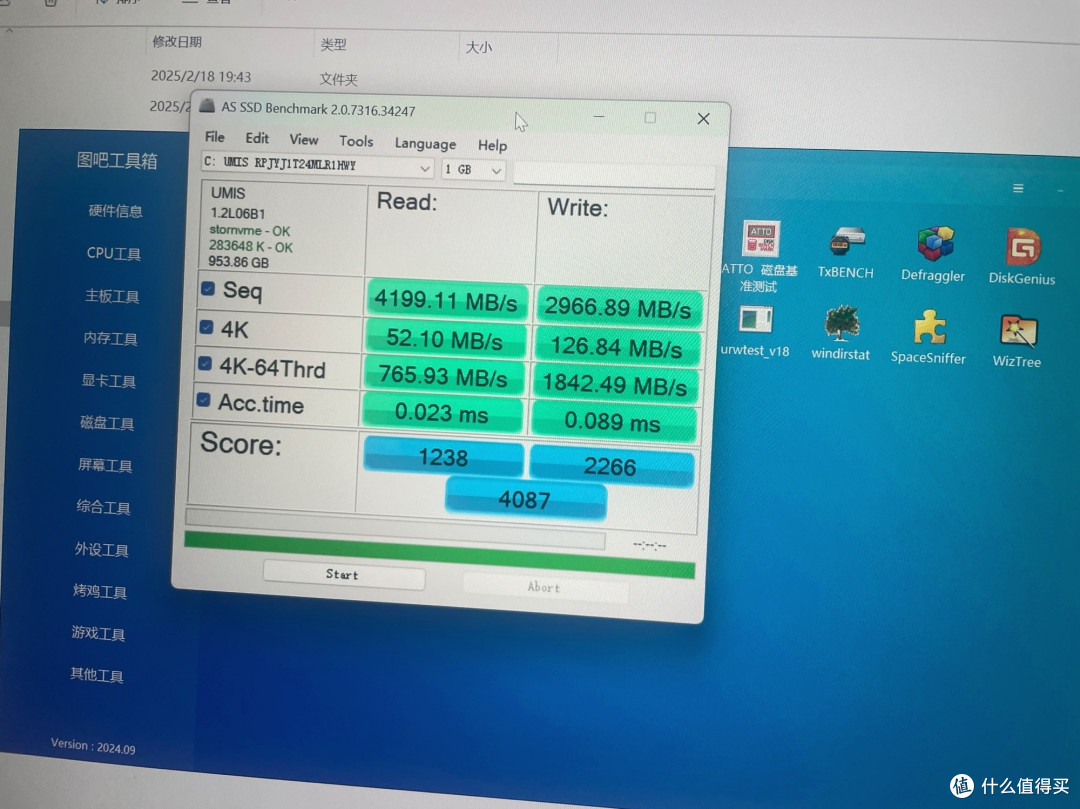Open toolbox hamburger menu icon
Screen dimensions: 1080x809
point(1018,188)
